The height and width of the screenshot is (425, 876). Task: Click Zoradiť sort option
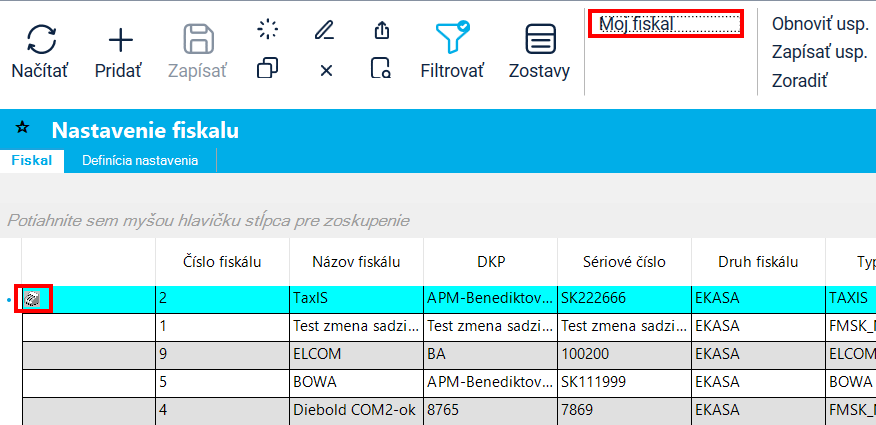click(799, 80)
